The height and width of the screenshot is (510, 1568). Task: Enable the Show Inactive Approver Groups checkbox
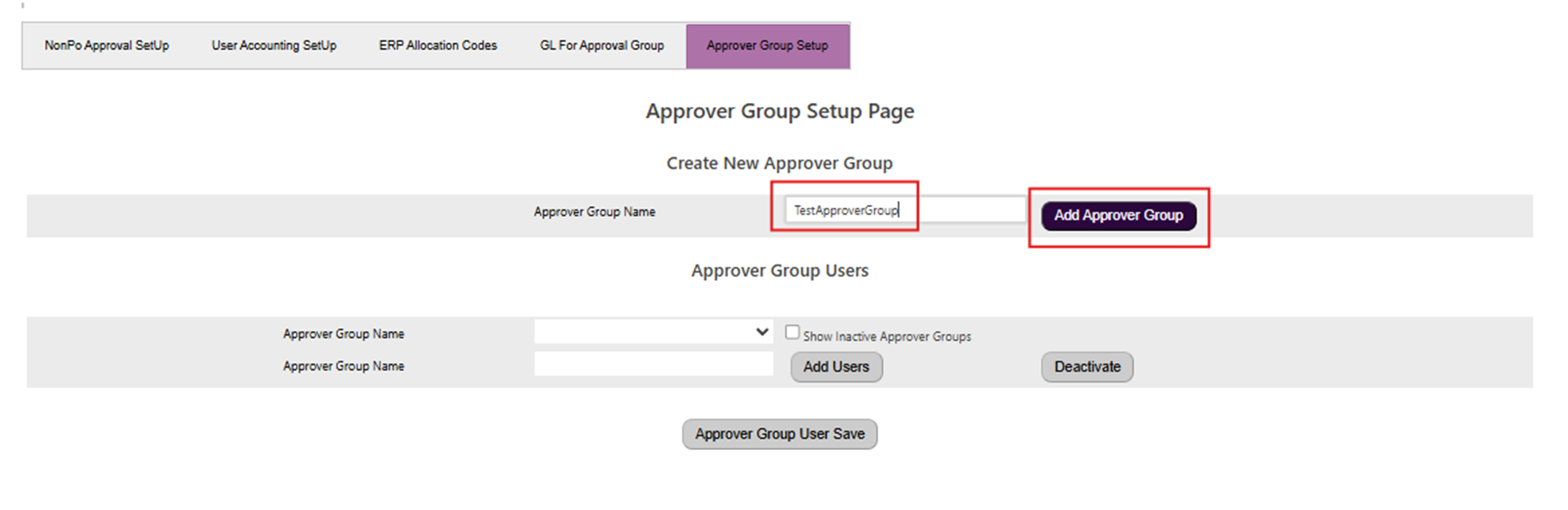793,332
